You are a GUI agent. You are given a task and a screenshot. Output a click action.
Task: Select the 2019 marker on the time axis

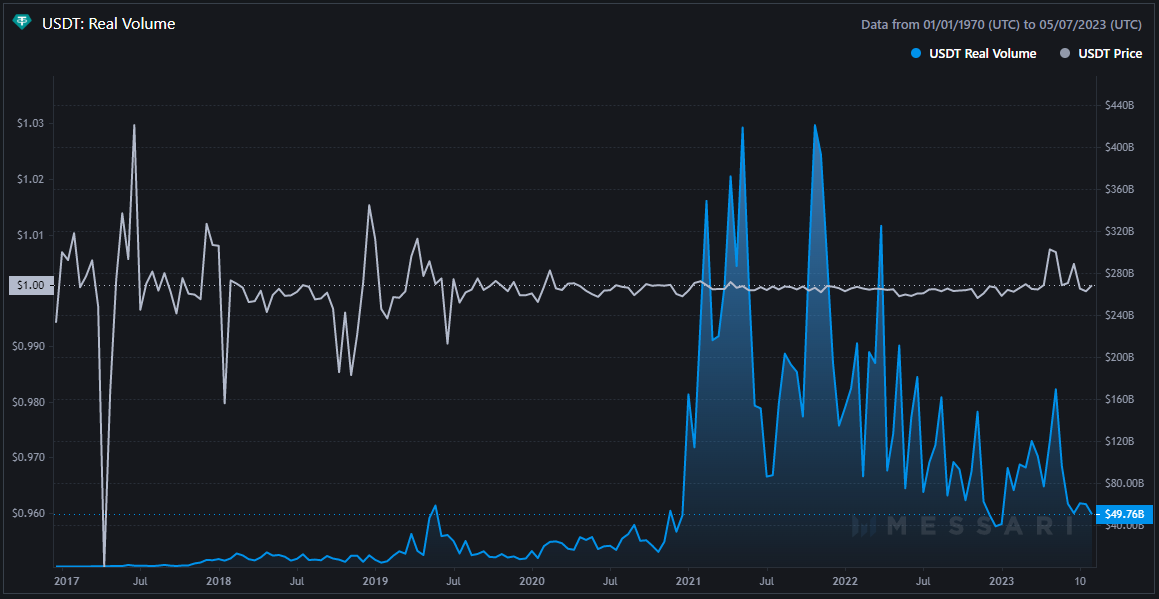[375, 581]
